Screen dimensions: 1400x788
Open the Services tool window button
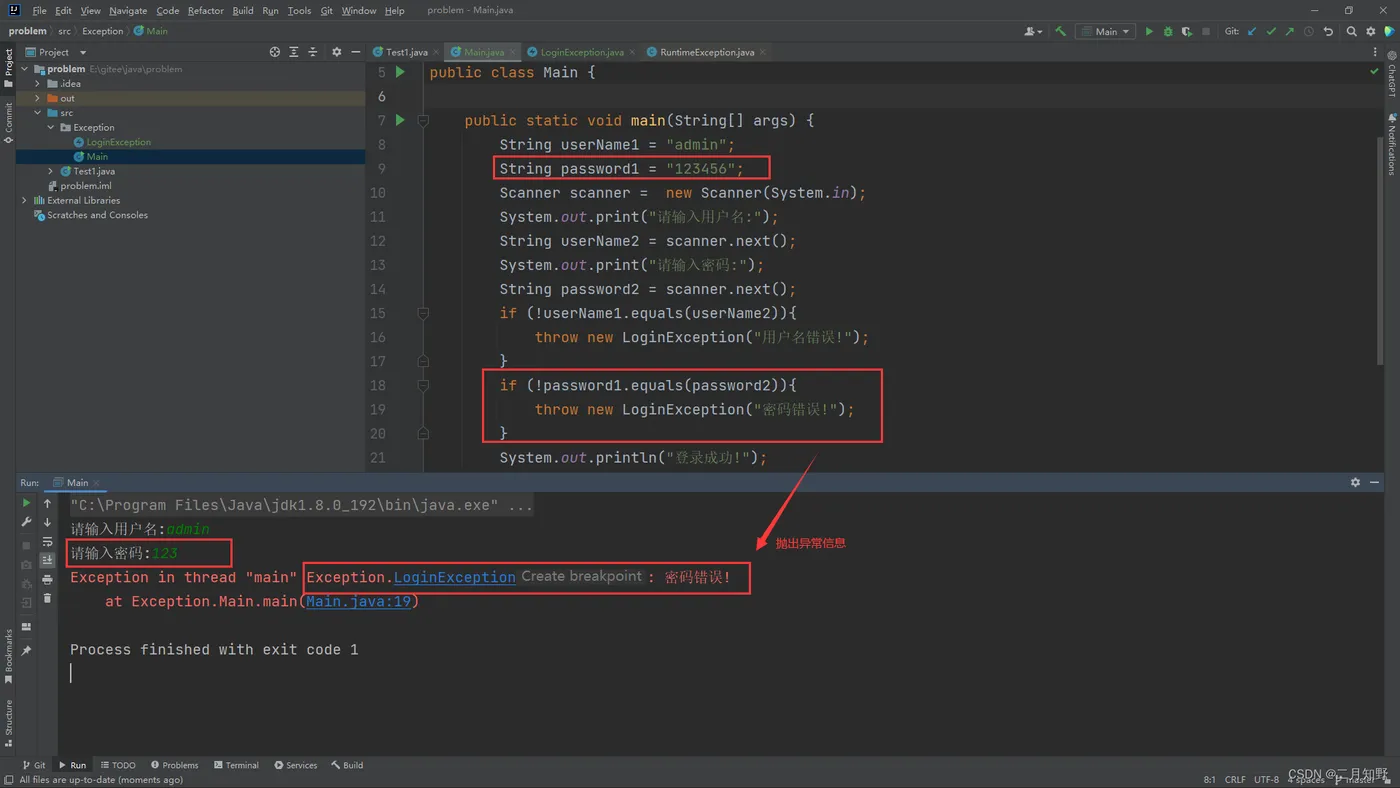click(295, 765)
